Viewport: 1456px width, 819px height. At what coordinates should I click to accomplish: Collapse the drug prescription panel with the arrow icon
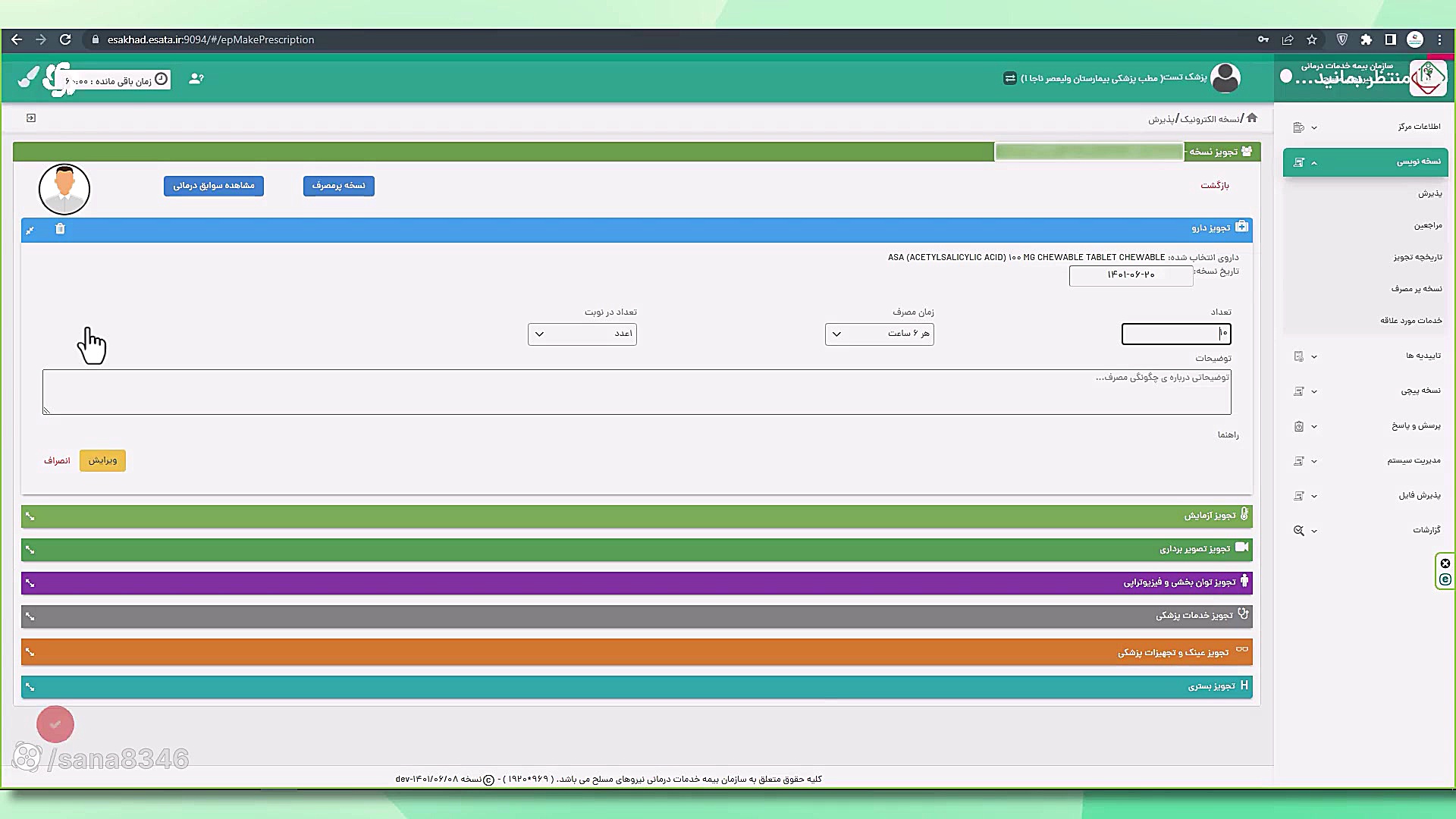coord(30,230)
